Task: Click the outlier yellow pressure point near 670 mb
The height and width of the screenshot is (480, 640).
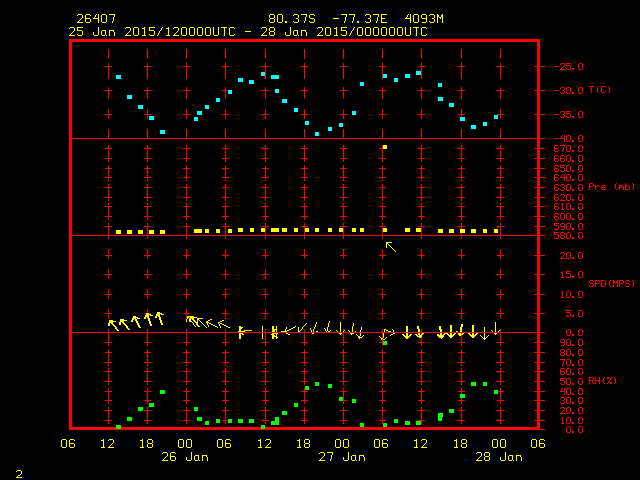Action: tap(384, 147)
